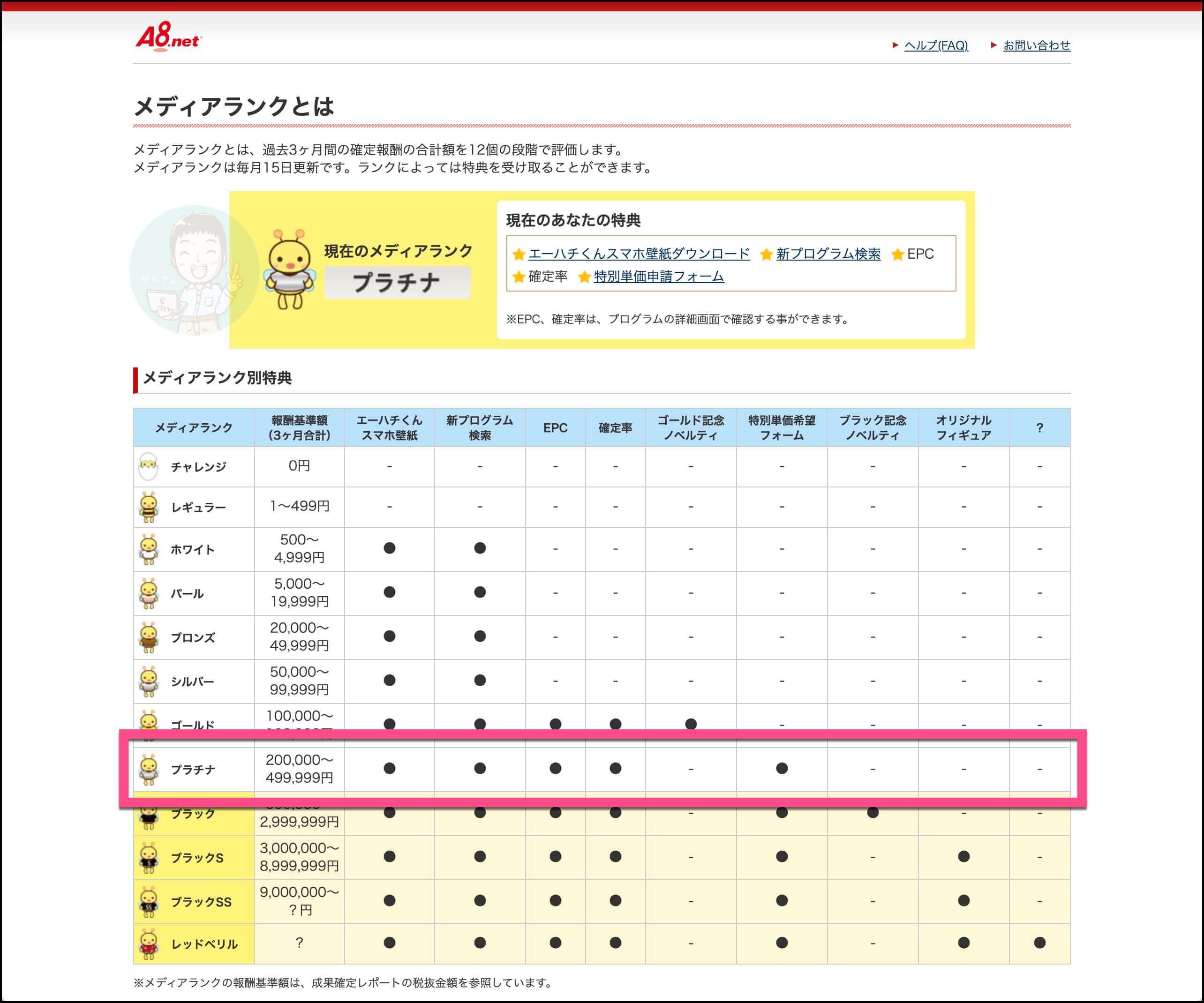Click the ブラックS rank name
The image size is (1204, 1003).
(197, 858)
